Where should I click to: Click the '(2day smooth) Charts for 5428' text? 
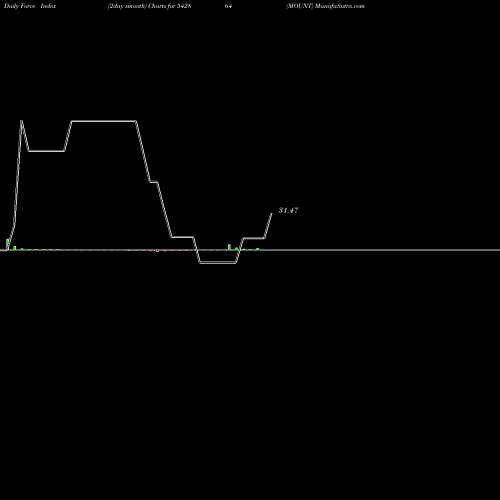click(149, 6)
